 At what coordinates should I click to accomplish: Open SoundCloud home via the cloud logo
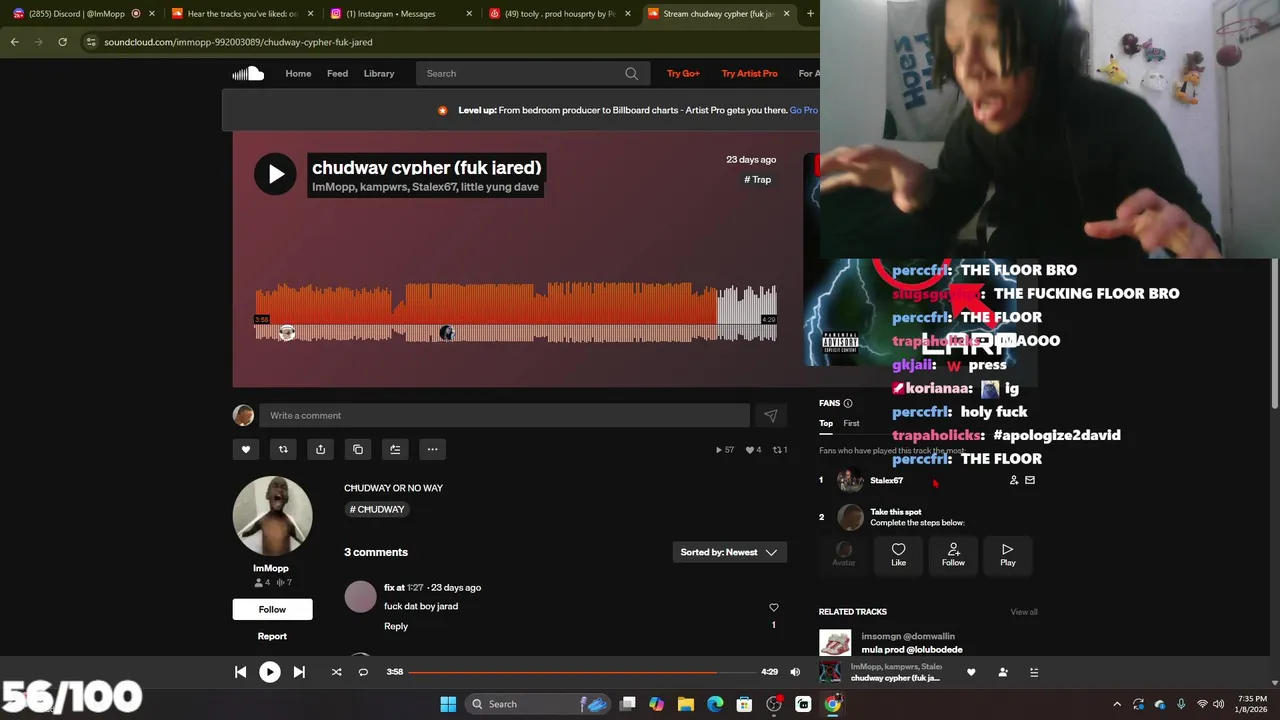(x=248, y=73)
